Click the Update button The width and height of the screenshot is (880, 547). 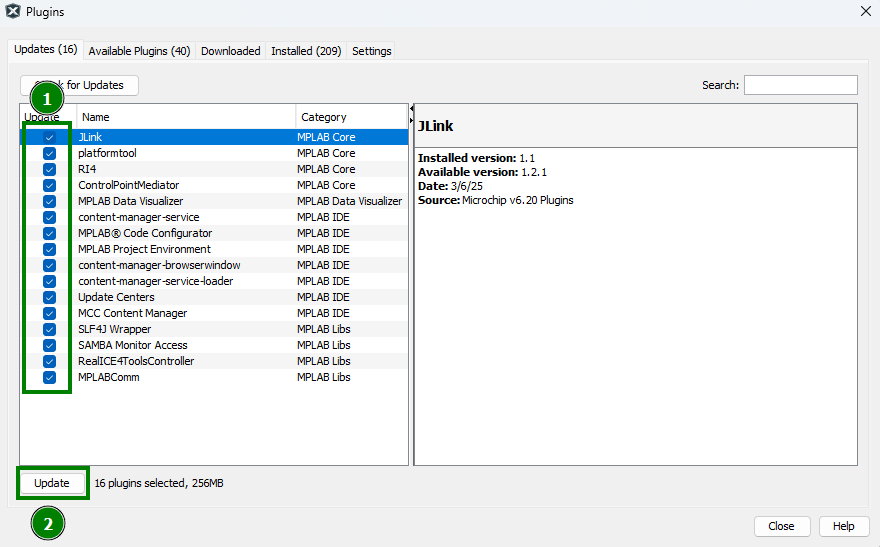[52, 483]
